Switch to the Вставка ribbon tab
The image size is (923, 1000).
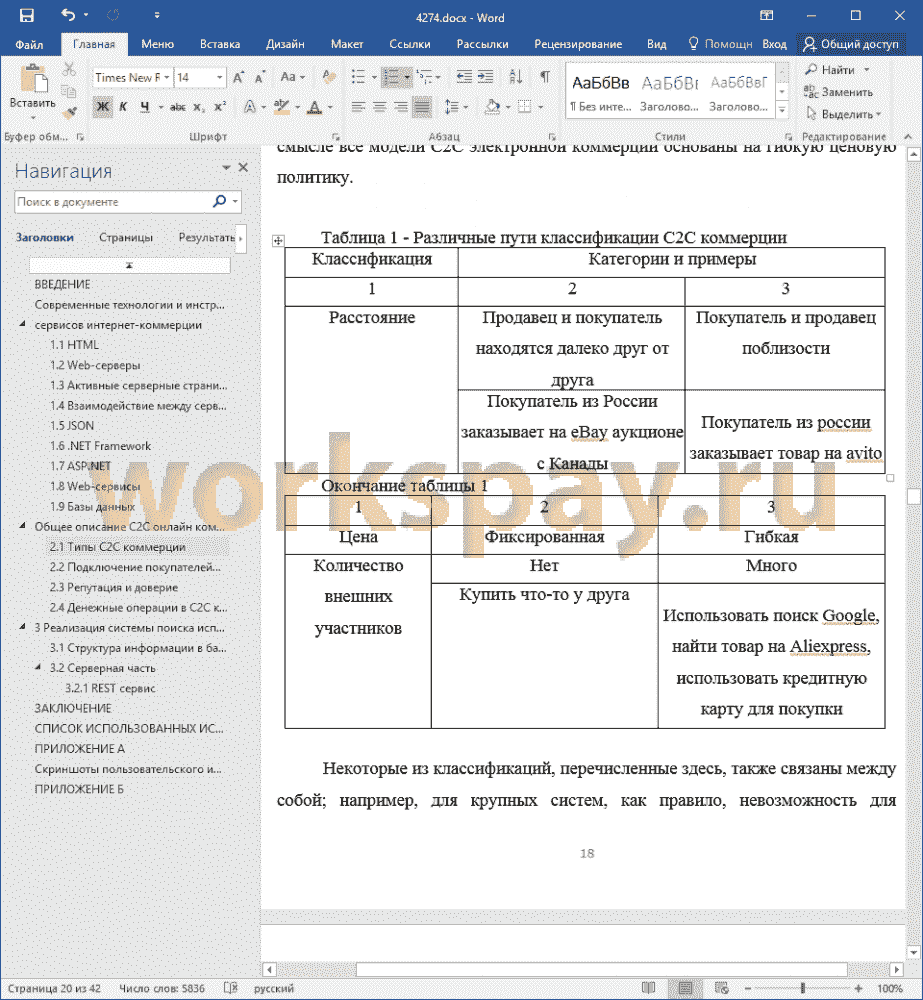(x=220, y=44)
